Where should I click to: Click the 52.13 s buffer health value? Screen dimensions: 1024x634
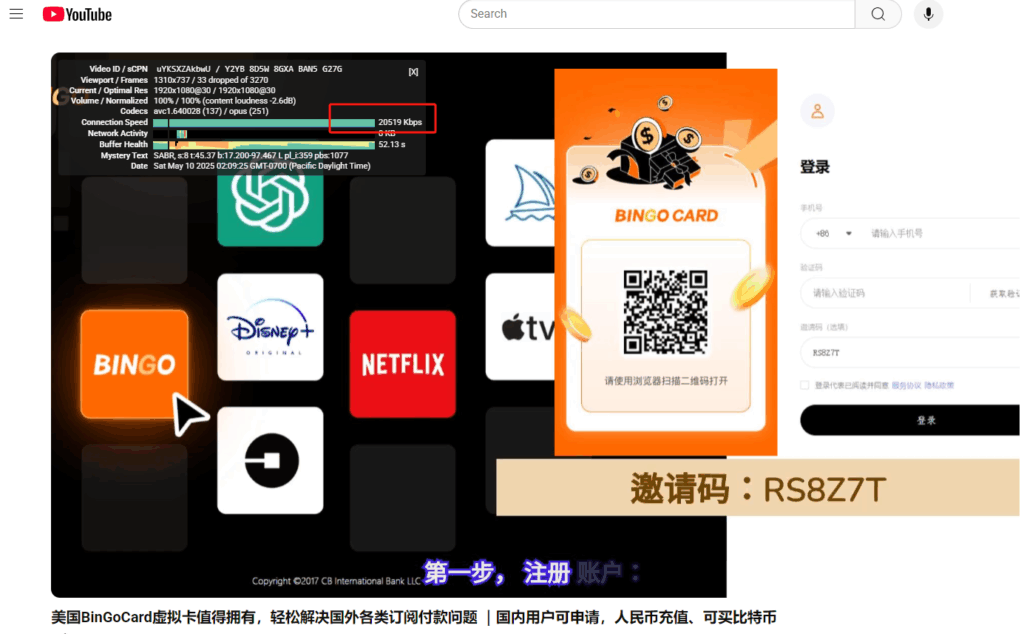392,144
